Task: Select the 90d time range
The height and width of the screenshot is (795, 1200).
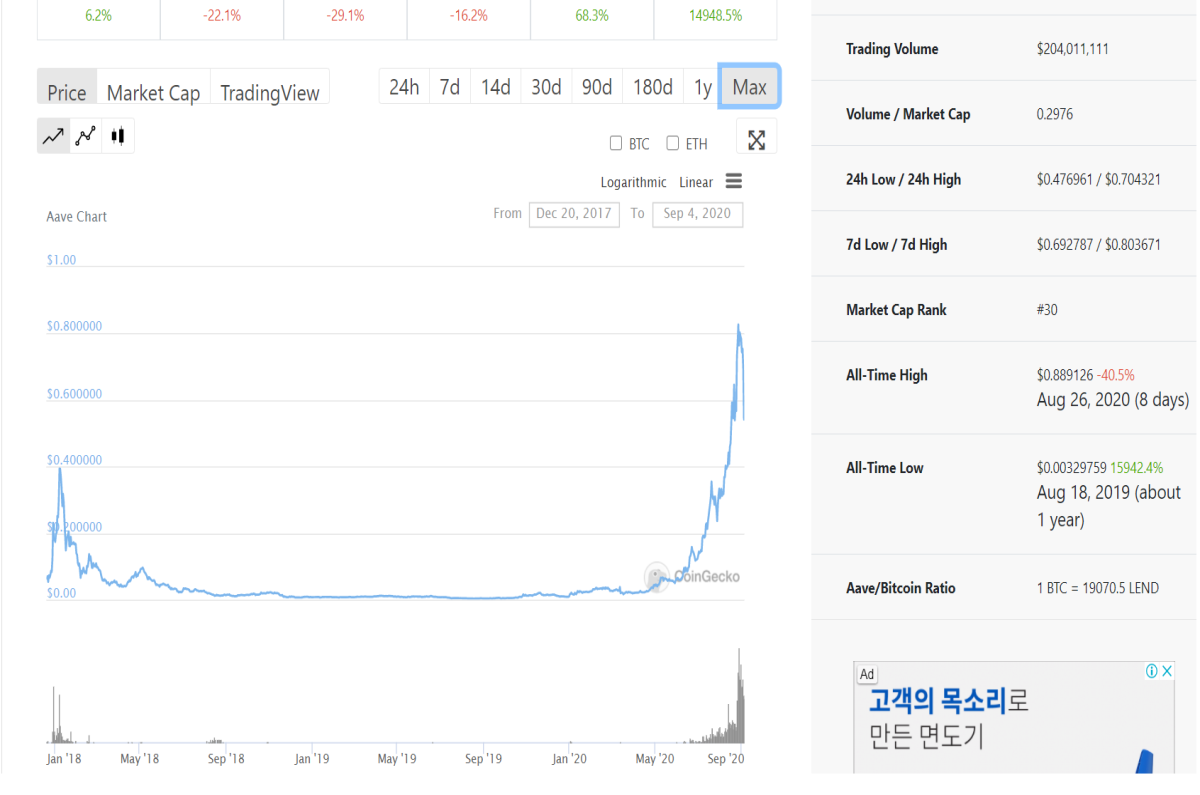Action: pyautogui.click(x=597, y=87)
